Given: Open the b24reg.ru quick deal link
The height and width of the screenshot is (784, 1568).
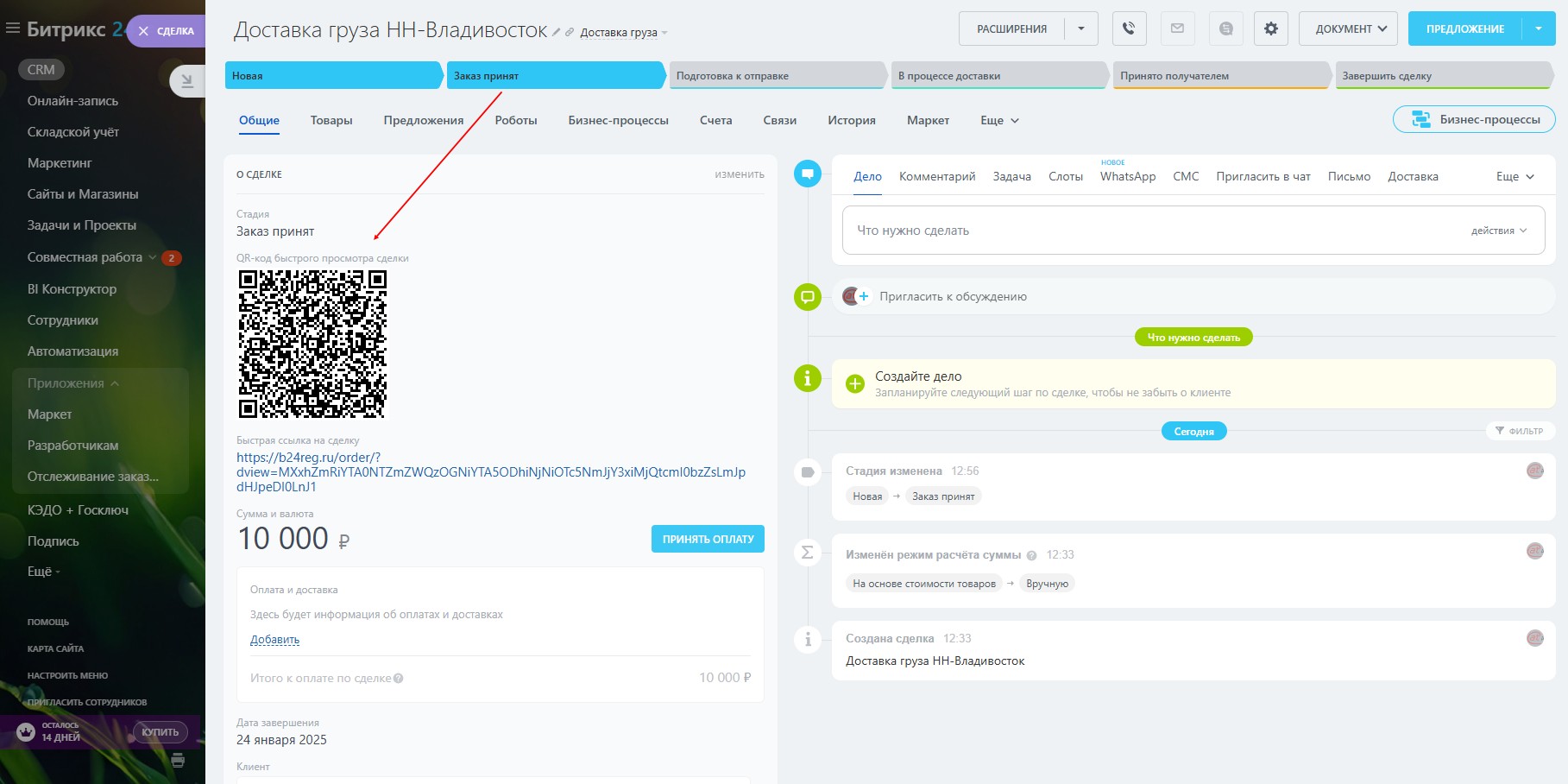Looking at the screenshot, I should pyautogui.click(x=491, y=472).
